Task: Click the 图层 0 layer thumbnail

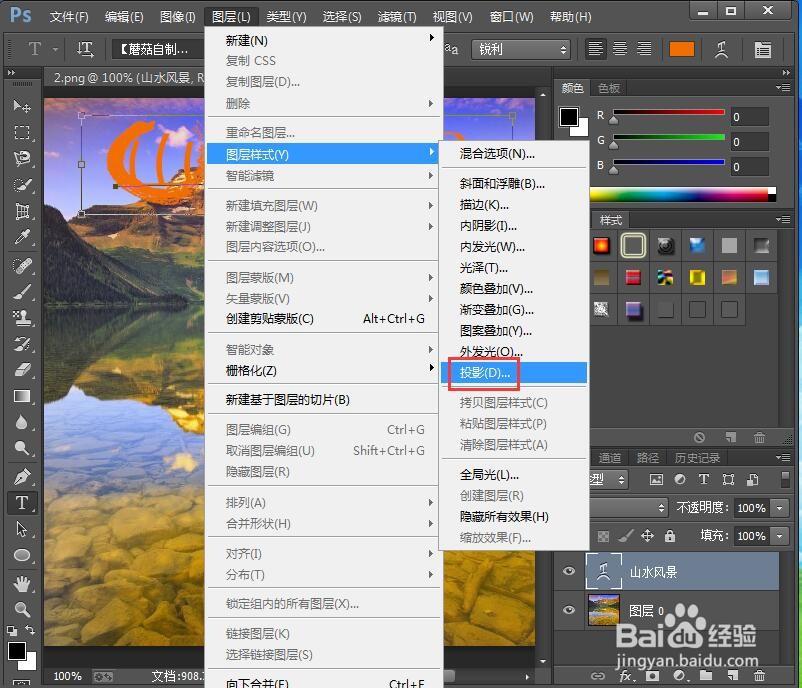Action: pyautogui.click(x=603, y=609)
